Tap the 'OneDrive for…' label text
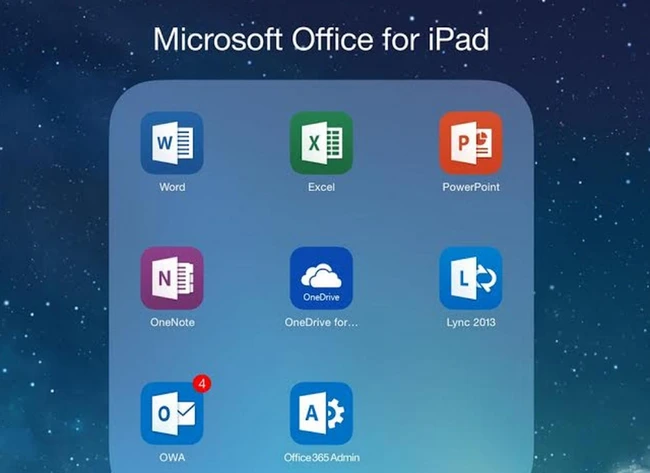 click(321, 322)
